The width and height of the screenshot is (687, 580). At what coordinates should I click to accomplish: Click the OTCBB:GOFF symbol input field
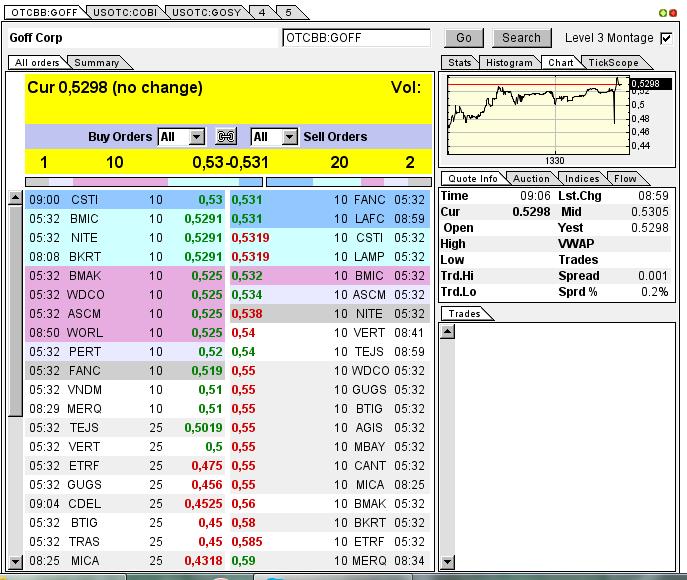point(357,38)
